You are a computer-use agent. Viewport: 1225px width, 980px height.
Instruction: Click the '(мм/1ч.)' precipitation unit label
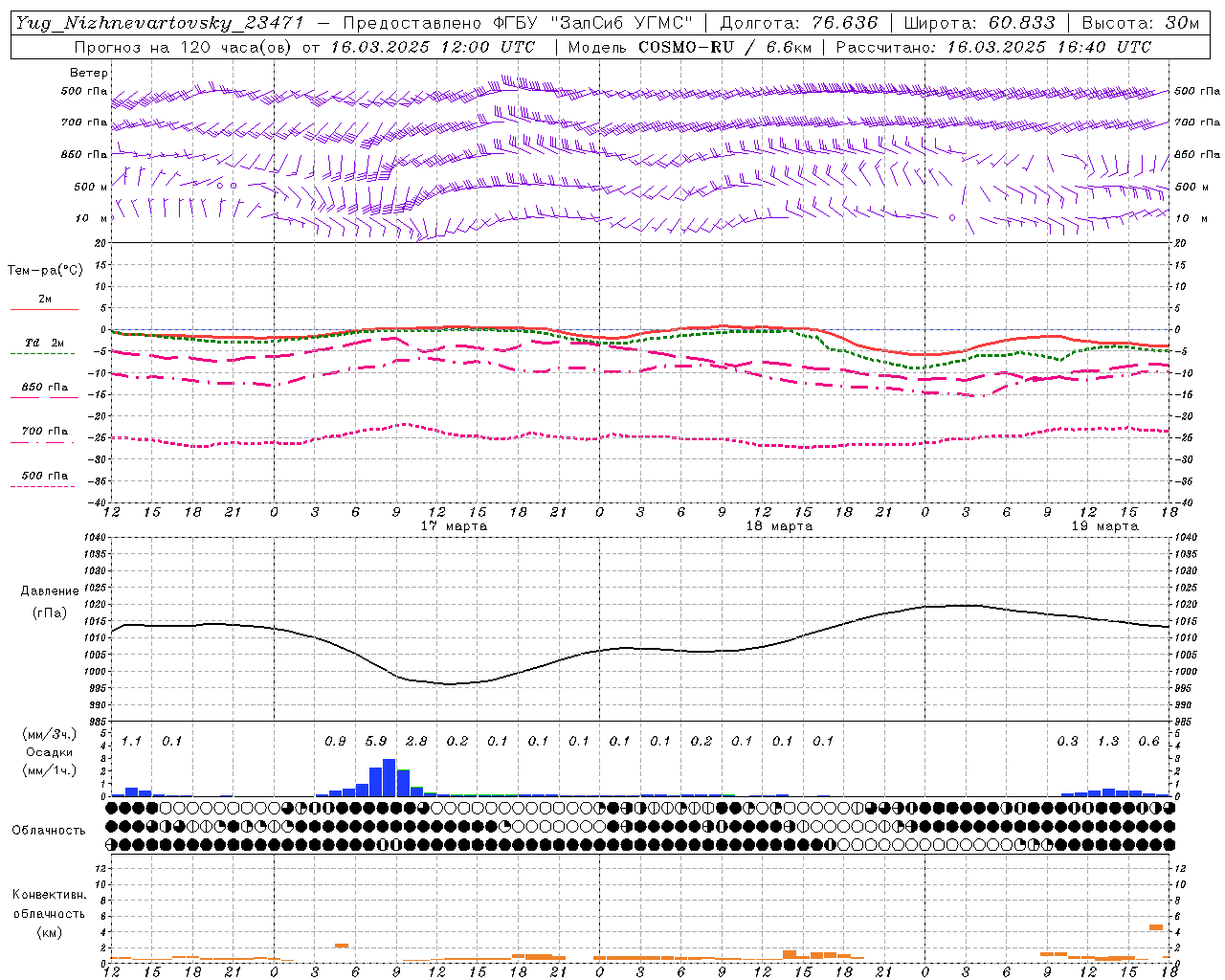[x=50, y=770]
